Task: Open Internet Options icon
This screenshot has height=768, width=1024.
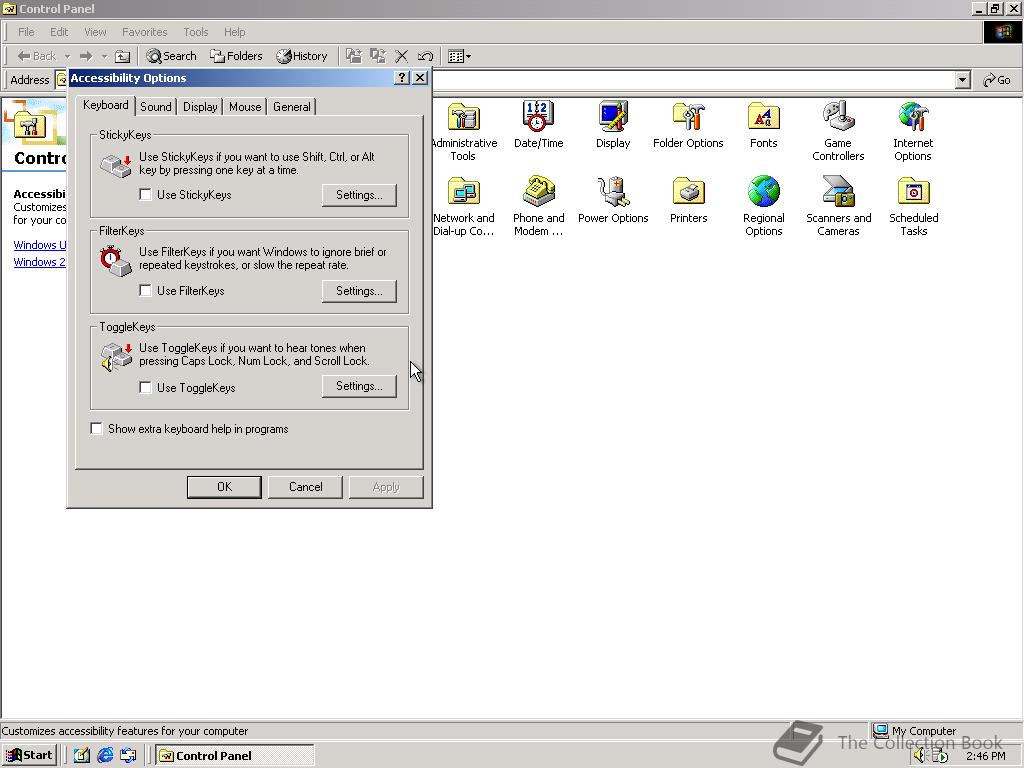Action: coord(913,131)
